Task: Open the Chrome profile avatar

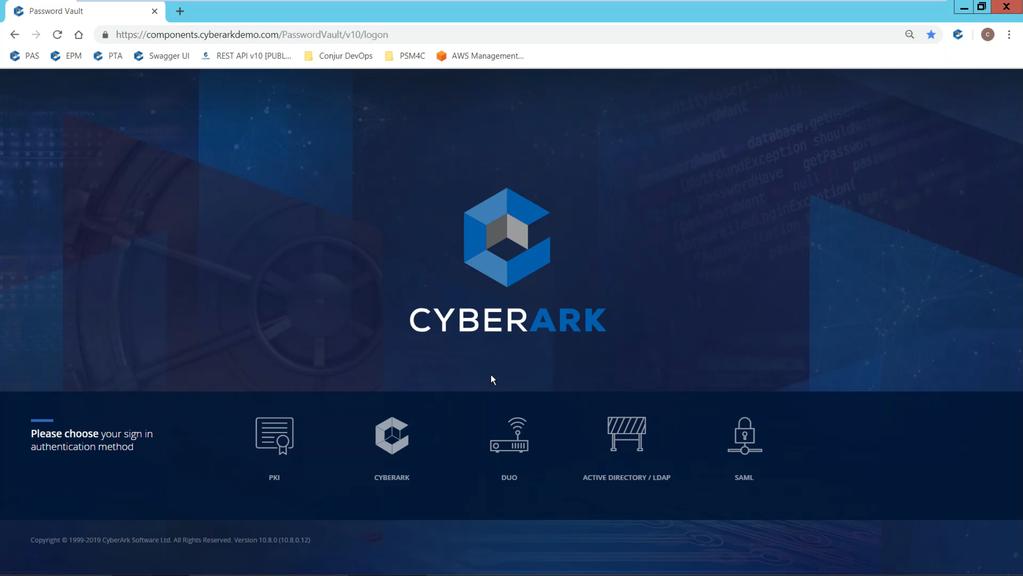Action: (x=988, y=35)
